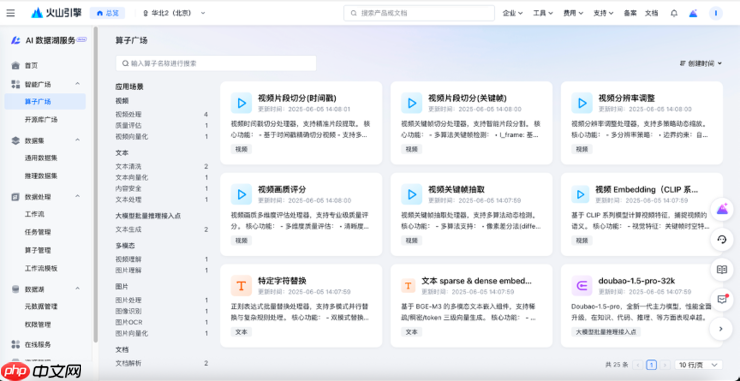This screenshot has height=381, width=740.
Task: Click the purple mountain icon beside the bell
Action: (693, 13)
